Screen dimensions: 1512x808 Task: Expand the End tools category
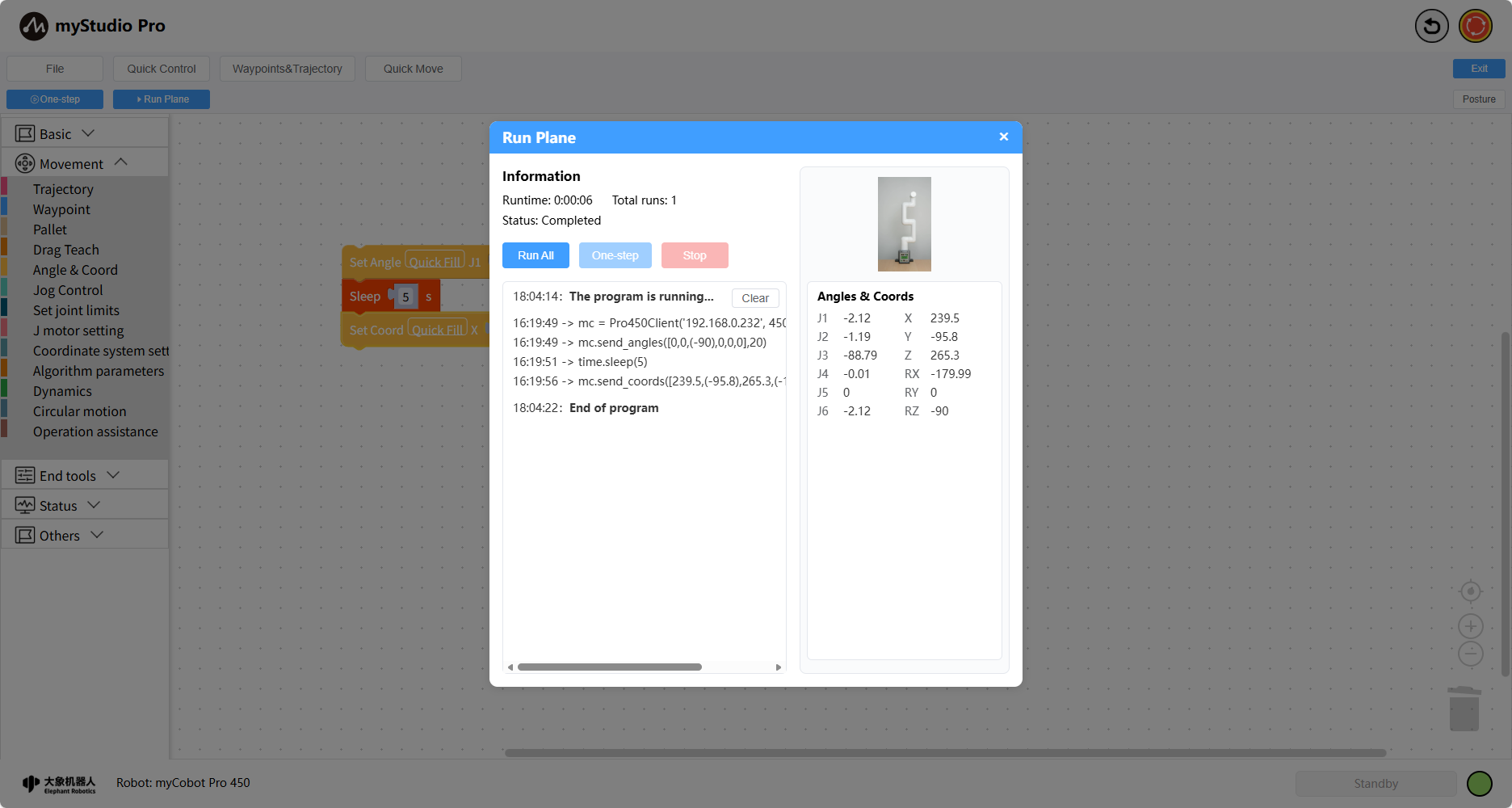pos(68,476)
